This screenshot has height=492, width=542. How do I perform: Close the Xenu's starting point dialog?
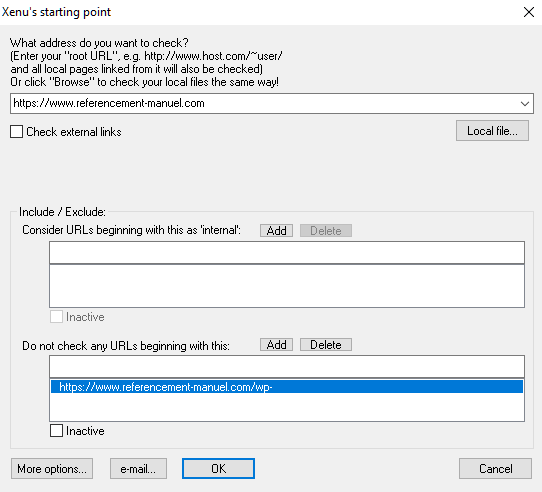529,12
